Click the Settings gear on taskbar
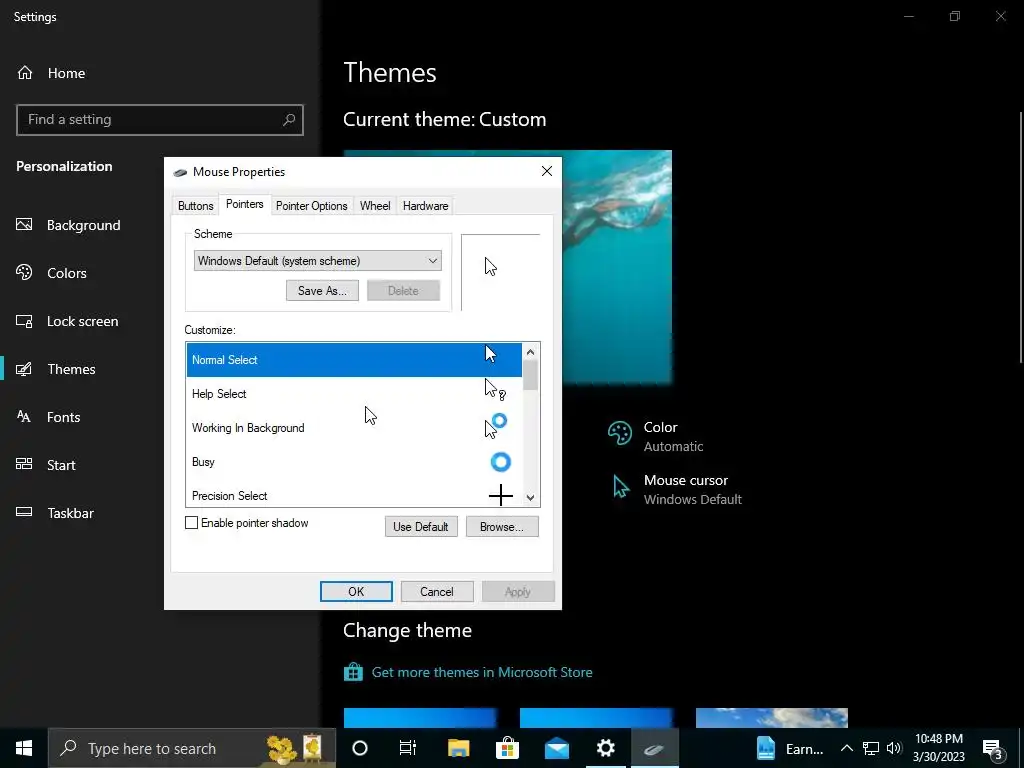 click(x=605, y=748)
